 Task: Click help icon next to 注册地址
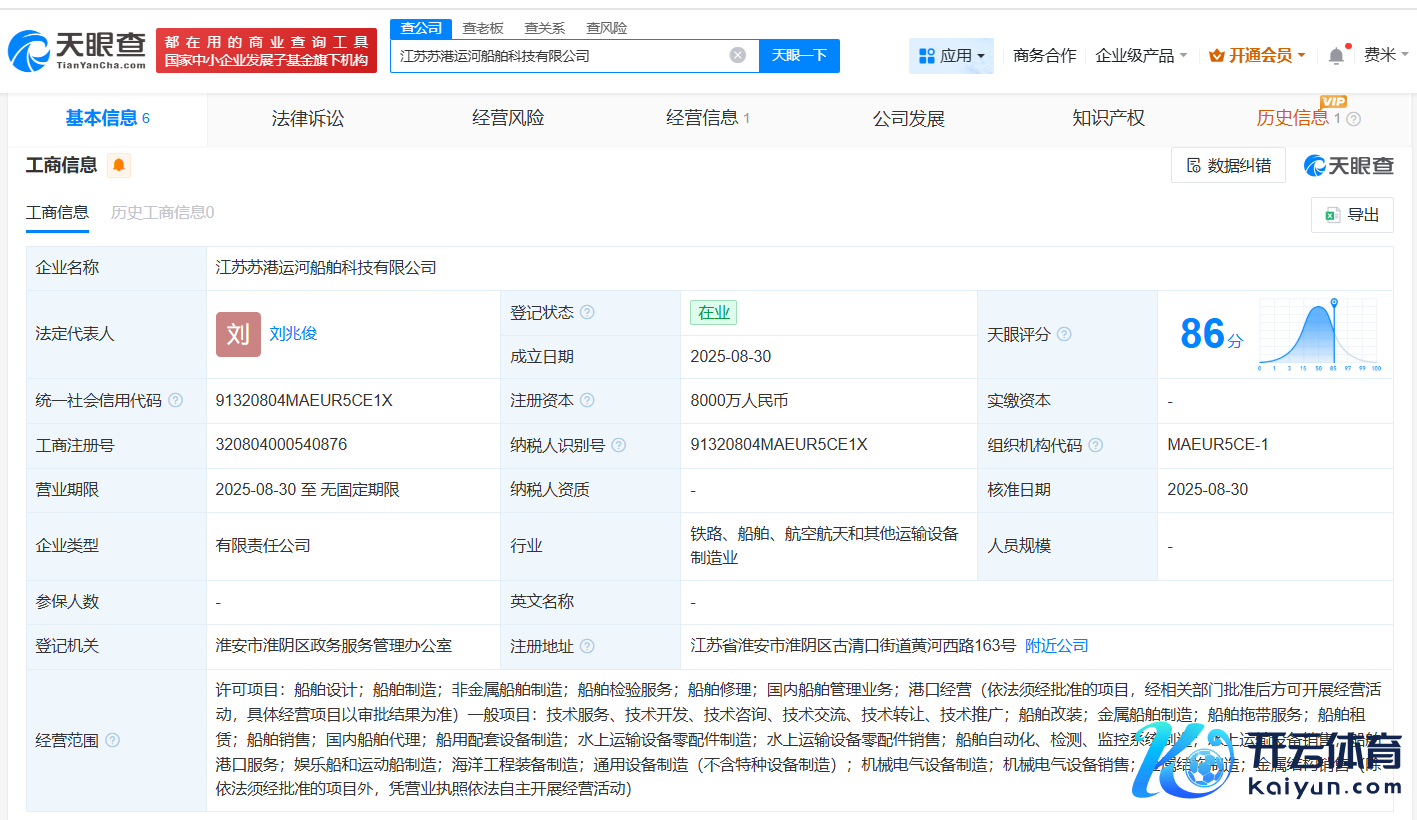tap(587, 646)
